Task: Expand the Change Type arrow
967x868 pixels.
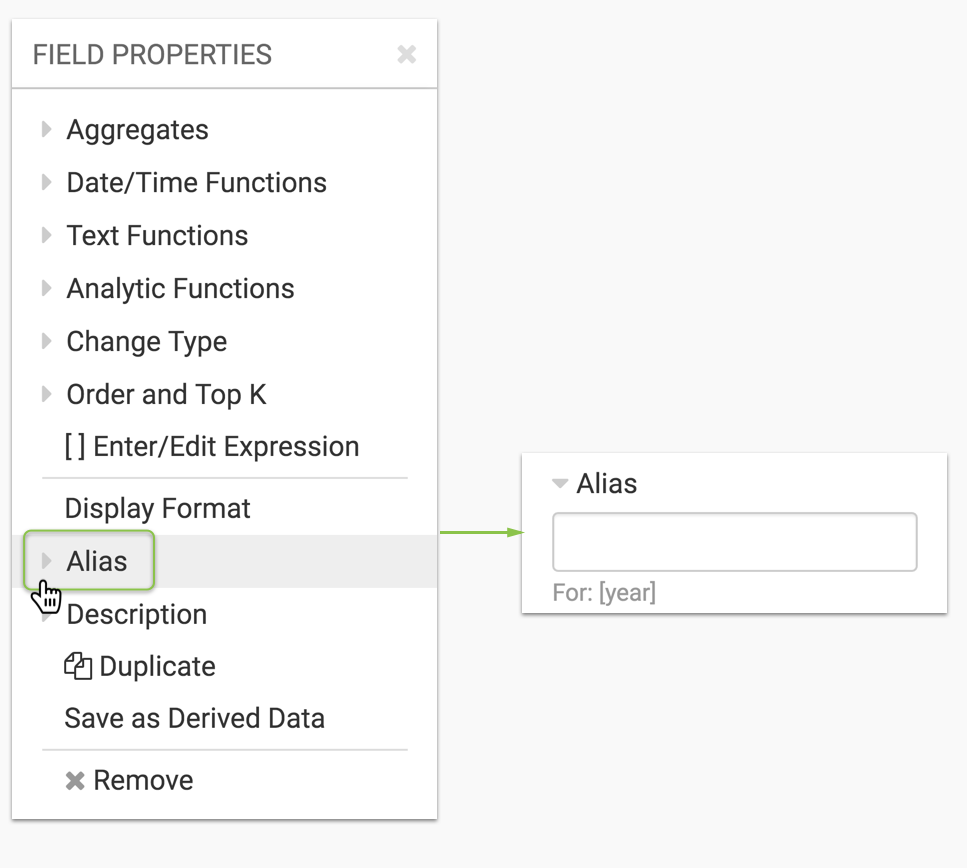Action: pyautogui.click(x=46, y=342)
